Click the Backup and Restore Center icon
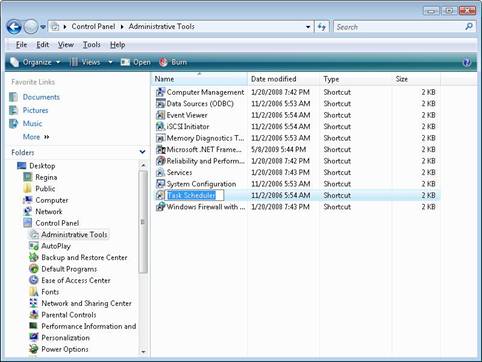Viewport: 482px width, 362px height. point(34,257)
